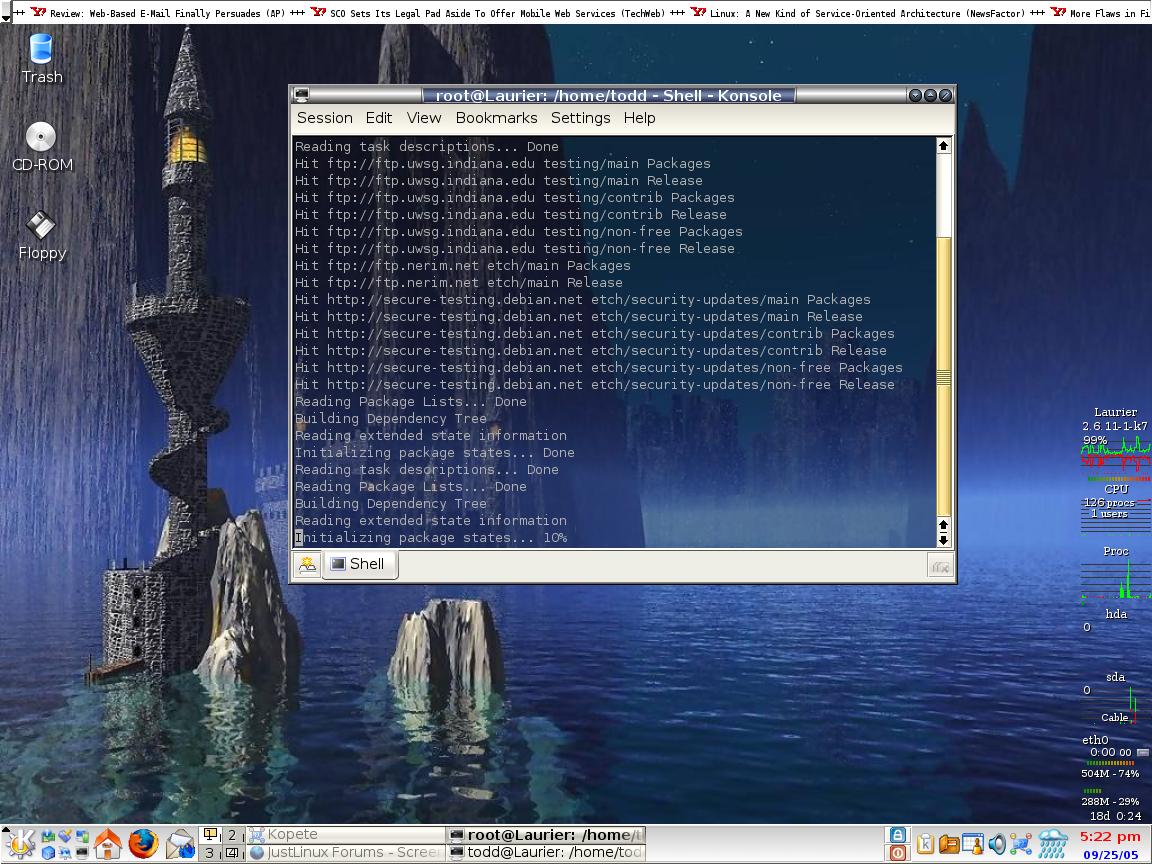This screenshot has height=864, width=1152.
Task: Click the news ticker headline about SCO
Action: [497, 13]
